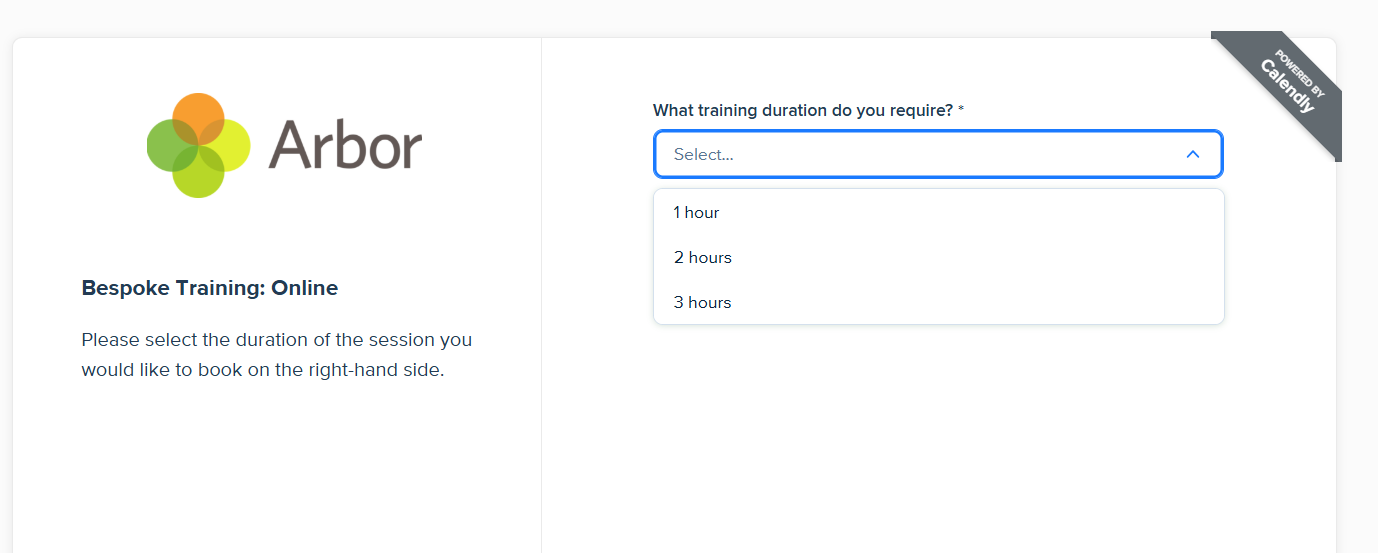Click the 'Bespoke Training: Online' heading
This screenshot has height=553, width=1378.
coord(210,288)
